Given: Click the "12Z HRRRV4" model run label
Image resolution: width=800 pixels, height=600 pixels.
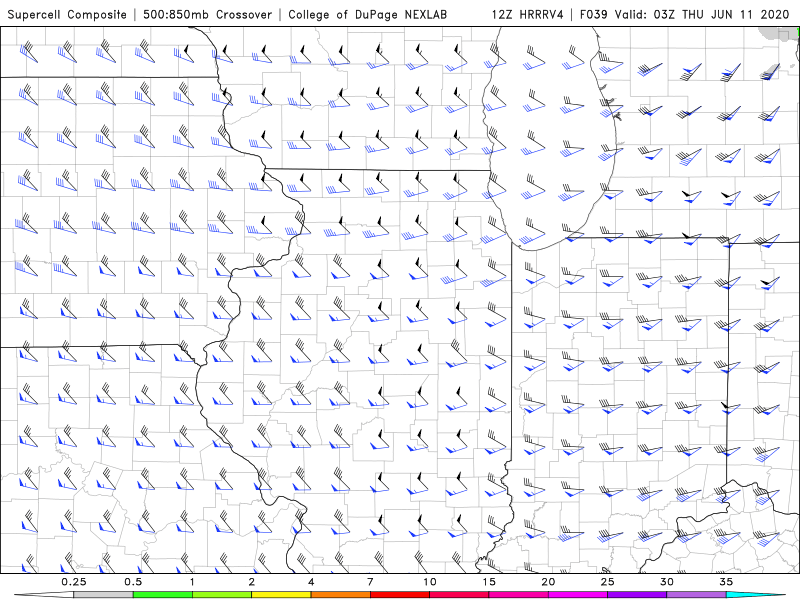Looking at the screenshot, I should [x=528, y=14].
